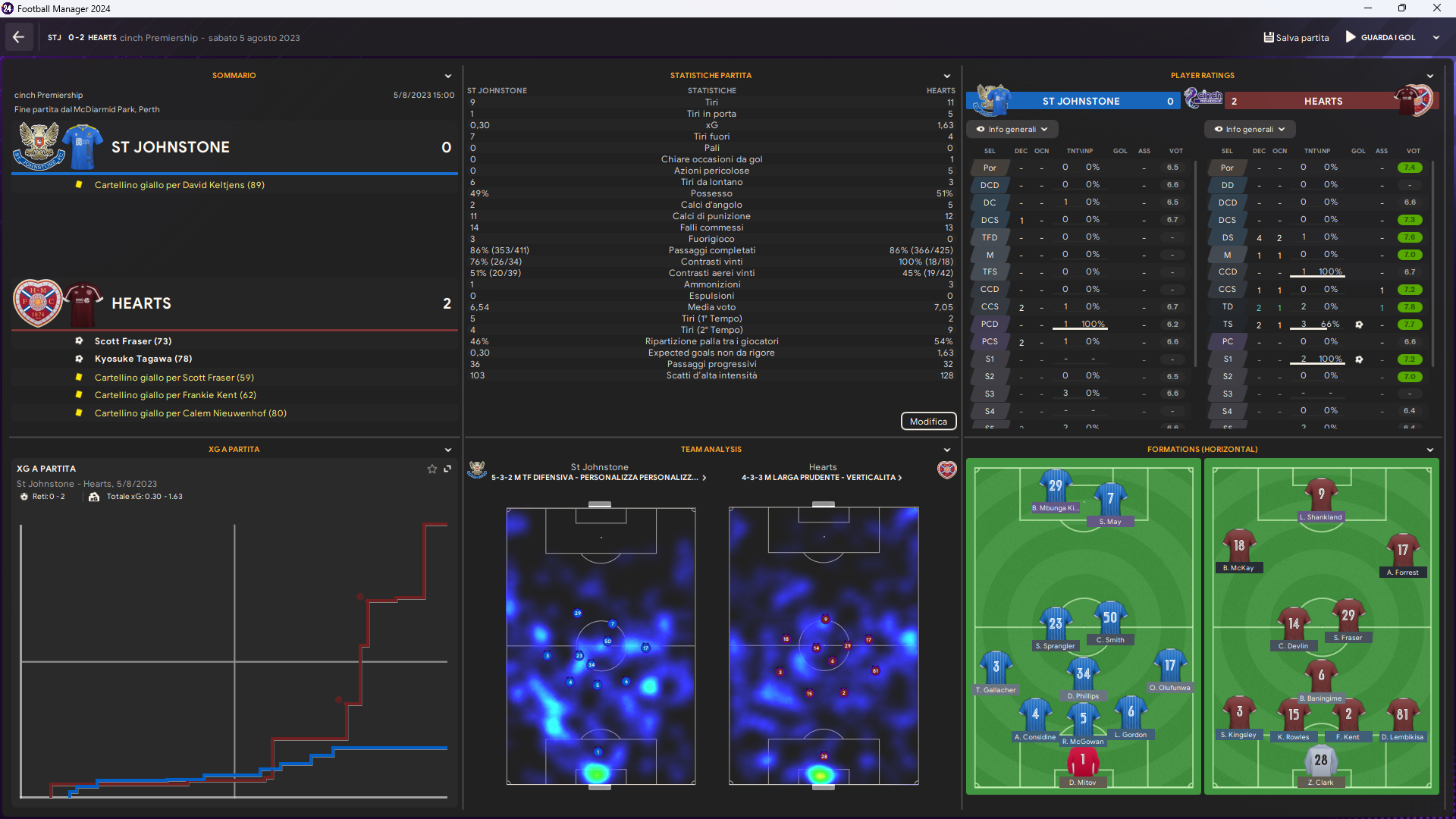The width and height of the screenshot is (1456, 819).
Task: Favorite the XG A PARTITA chart star
Action: [432, 469]
